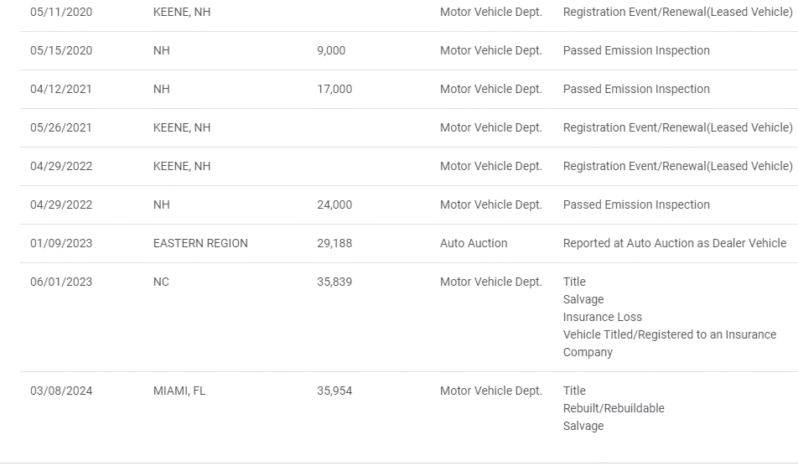Select the EASTERN REGION location
798x466 pixels.
pyautogui.click(x=193, y=243)
